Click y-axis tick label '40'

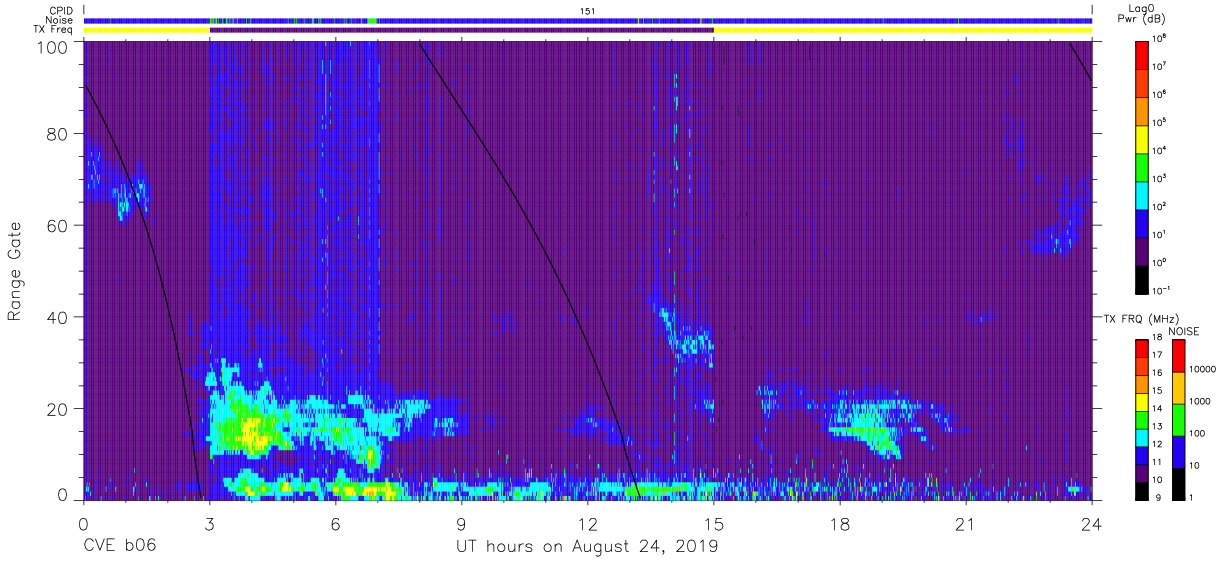click(x=58, y=317)
